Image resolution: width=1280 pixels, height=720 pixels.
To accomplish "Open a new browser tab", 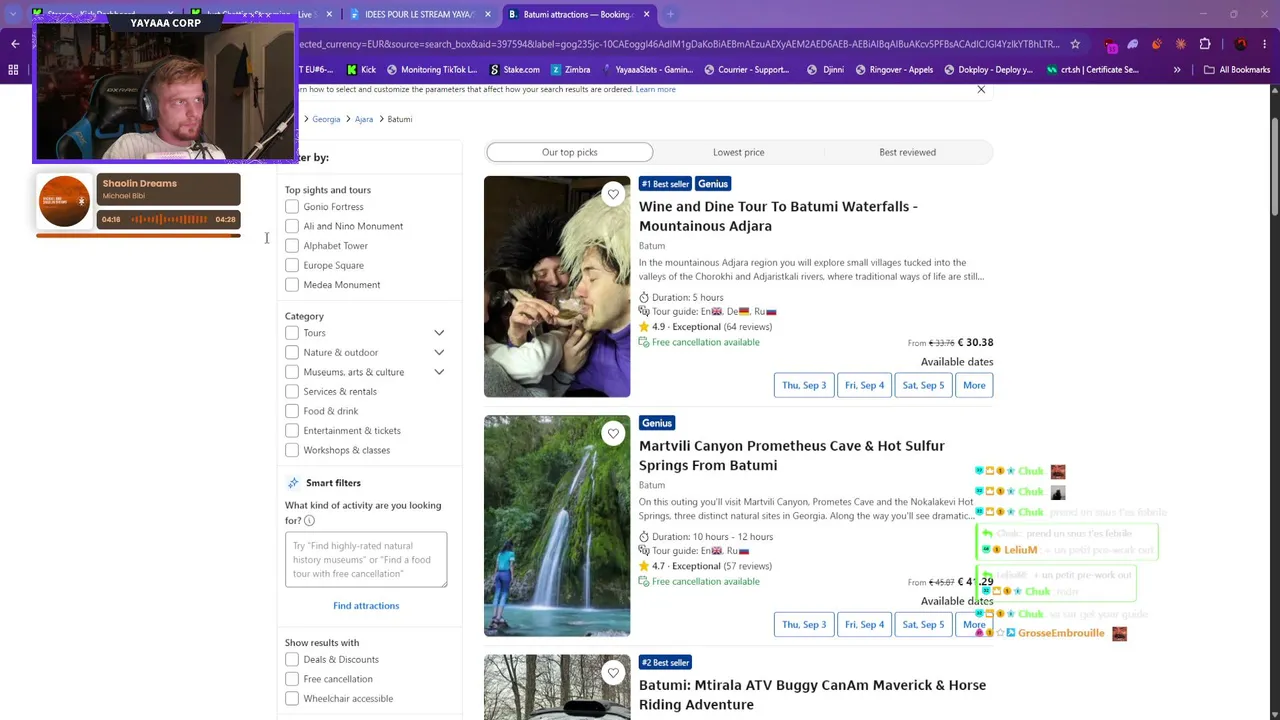I will tap(670, 15).
